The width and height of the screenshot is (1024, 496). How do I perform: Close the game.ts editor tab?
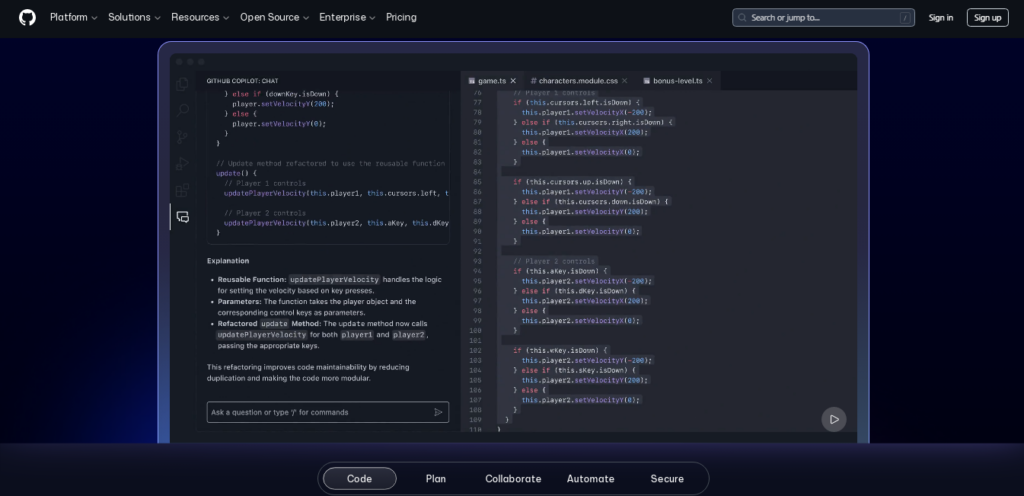click(513, 81)
